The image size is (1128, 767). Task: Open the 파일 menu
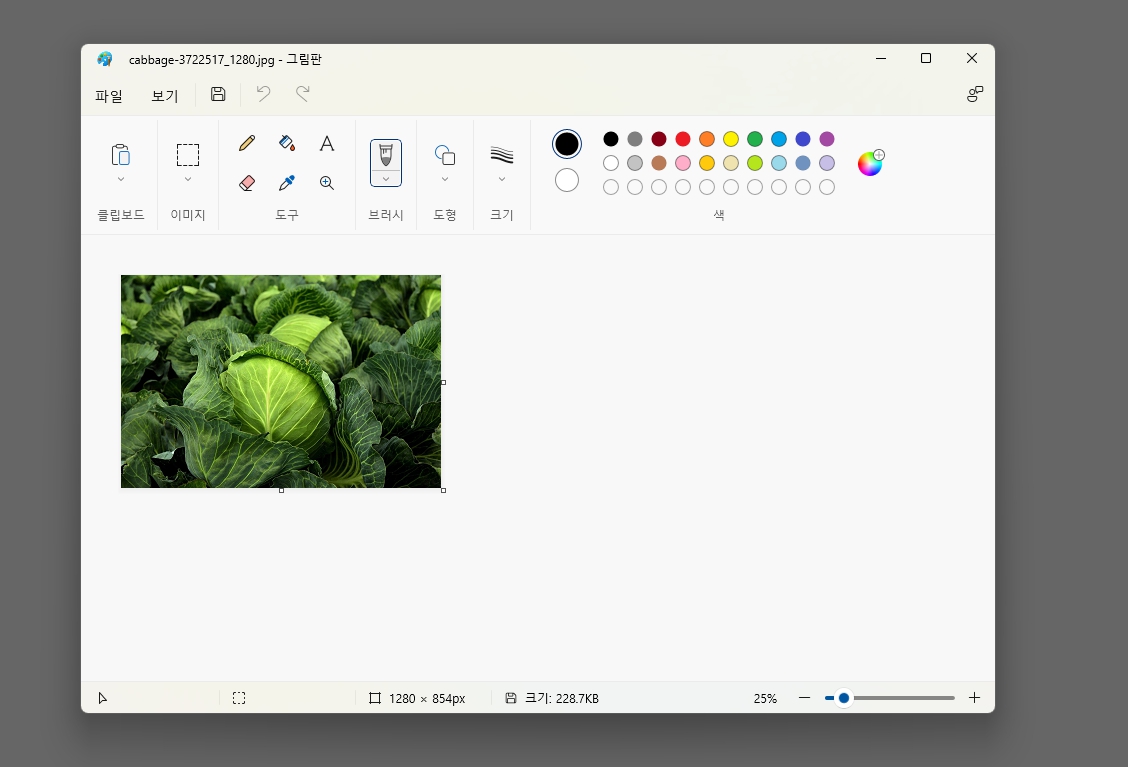point(109,96)
